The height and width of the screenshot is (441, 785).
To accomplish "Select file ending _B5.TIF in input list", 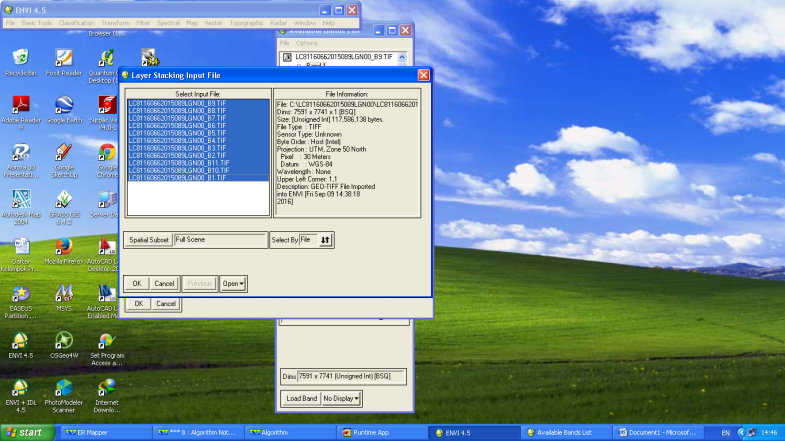I will click(198, 133).
